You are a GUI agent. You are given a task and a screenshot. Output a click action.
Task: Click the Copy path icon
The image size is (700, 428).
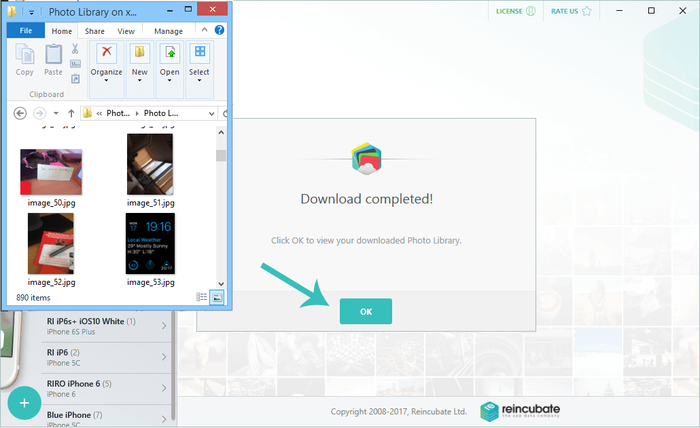(75, 64)
